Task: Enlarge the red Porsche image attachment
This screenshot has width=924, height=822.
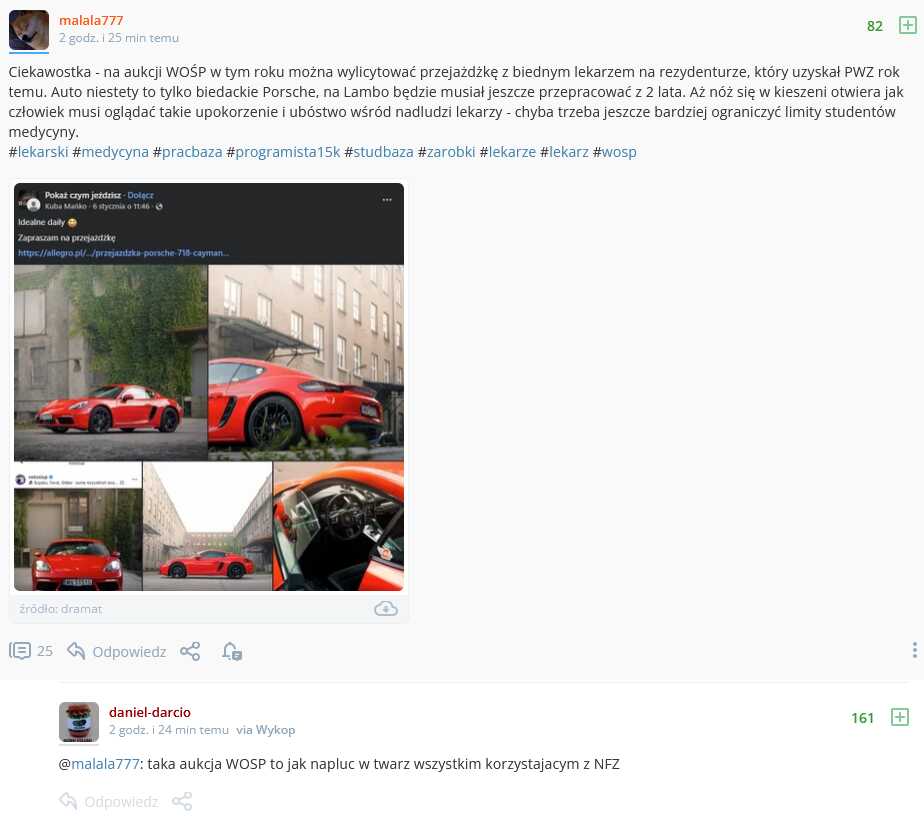Action: 209,387
